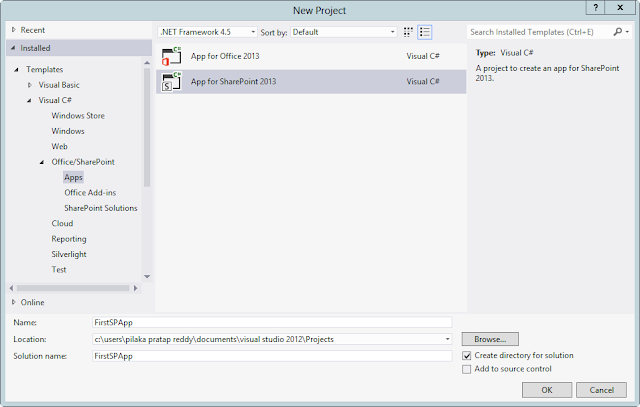Select Windows template category
This screenshot has height=407, width=640.
point(68,131)
